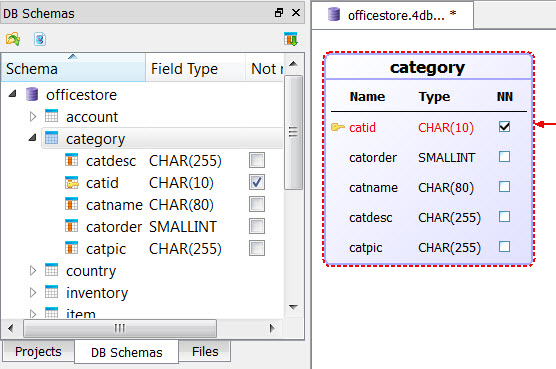Viewport: 556px width, 369px height.
Task: Collapse the officestore schema node
Action: 13,94
